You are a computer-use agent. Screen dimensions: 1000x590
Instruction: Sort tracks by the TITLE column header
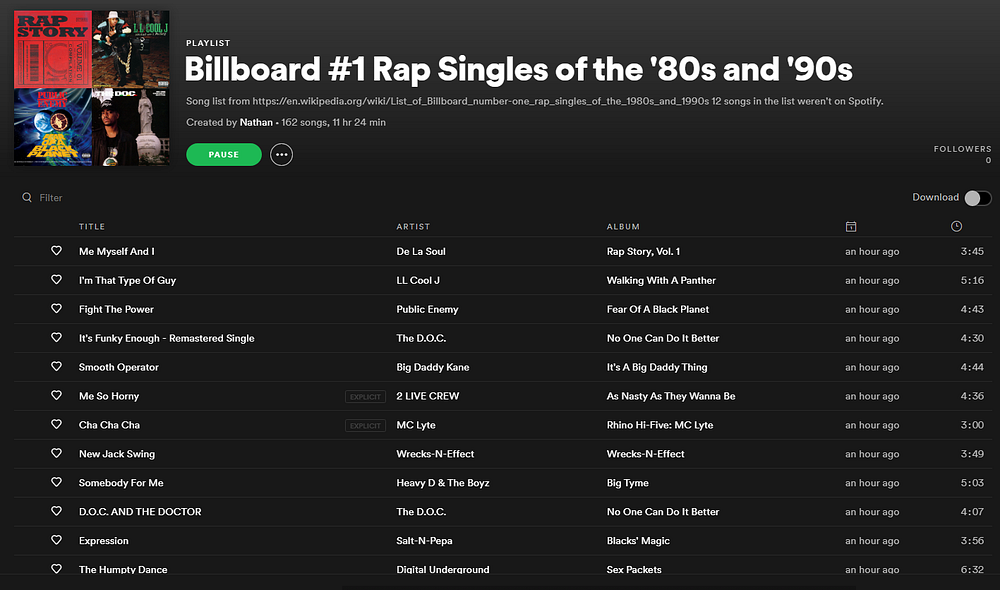point(92,227)
